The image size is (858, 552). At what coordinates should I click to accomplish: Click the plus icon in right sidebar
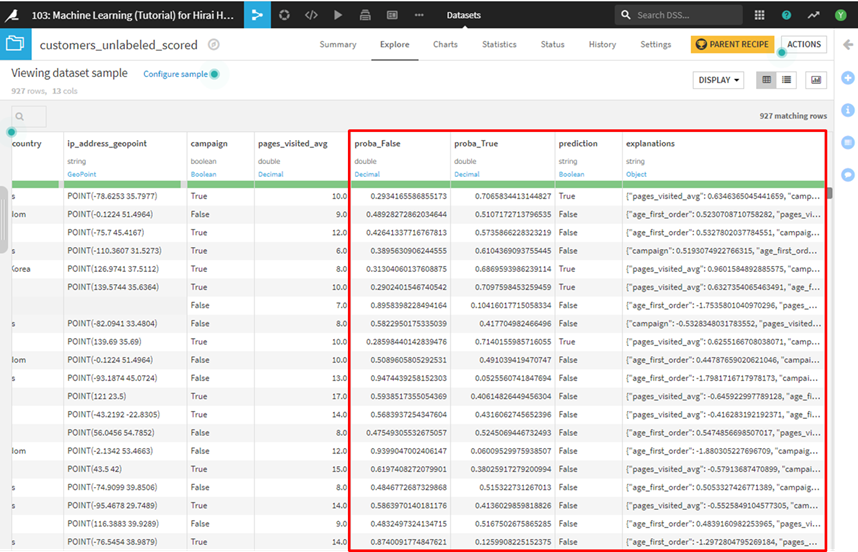click(x=848, y=78)
